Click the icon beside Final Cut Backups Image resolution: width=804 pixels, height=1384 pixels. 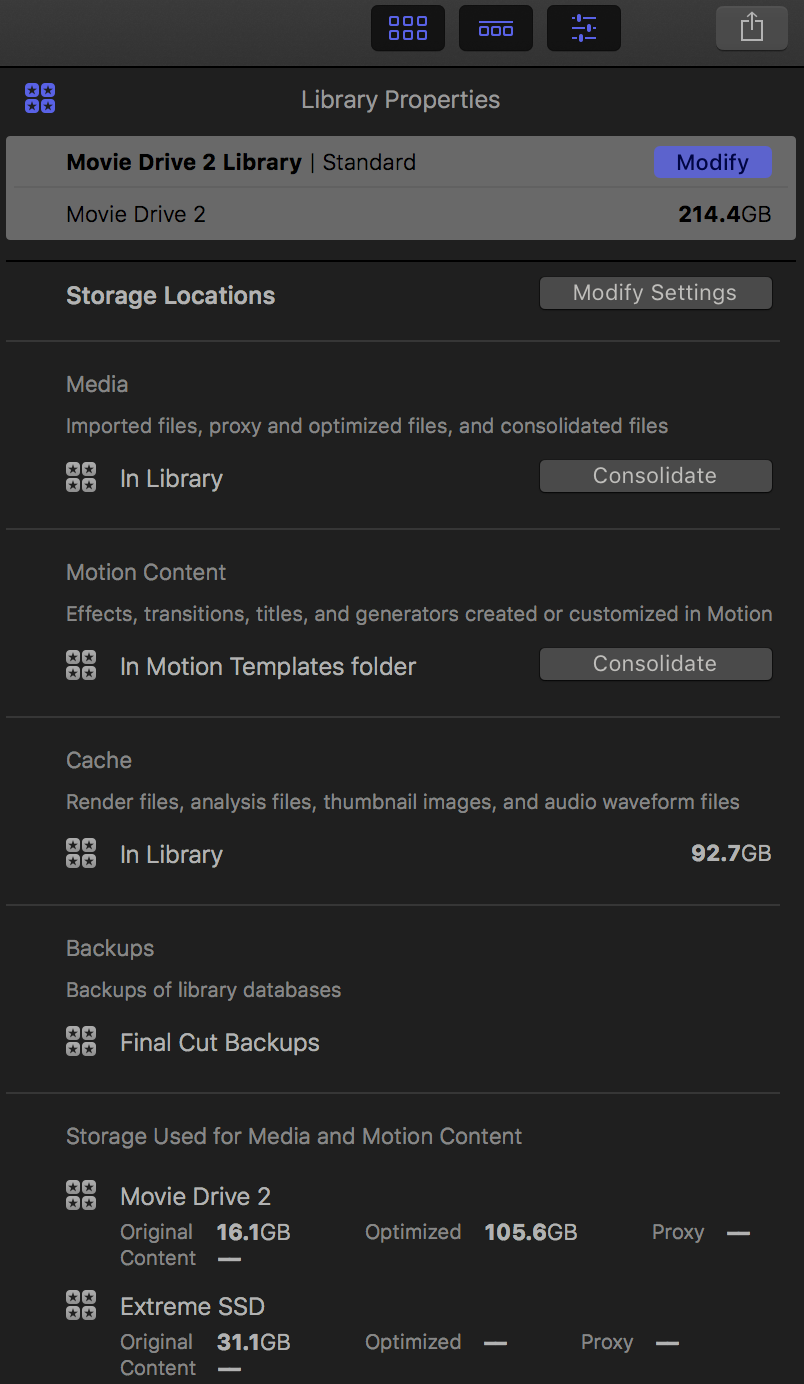click(x=81, y=1042)
